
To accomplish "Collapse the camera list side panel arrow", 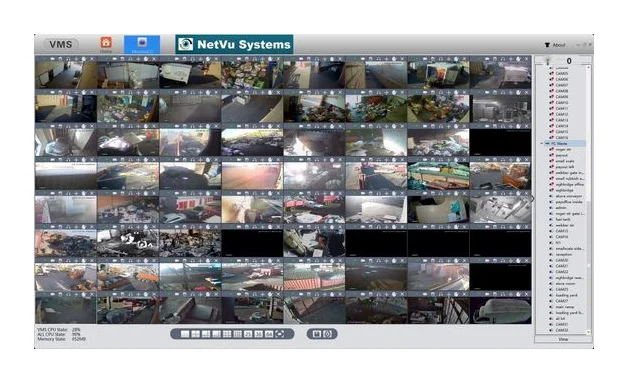I will [x=533, y=198].
